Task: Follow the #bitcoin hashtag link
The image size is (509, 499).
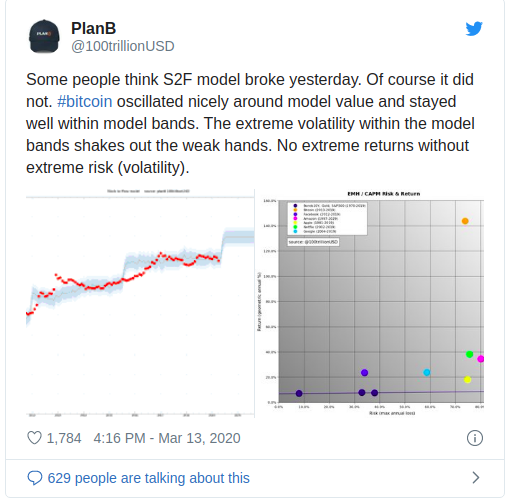Action: click(x=85, y=102)
